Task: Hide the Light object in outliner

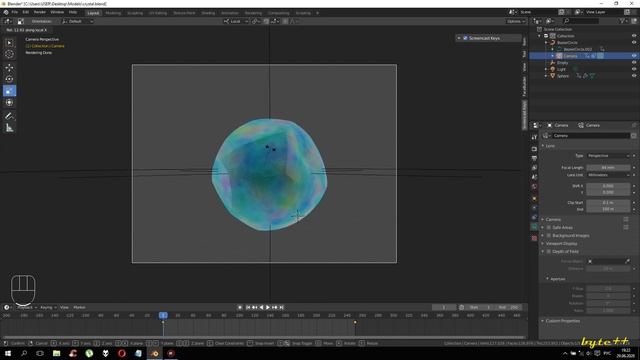Action: click(x=634, y=69)
